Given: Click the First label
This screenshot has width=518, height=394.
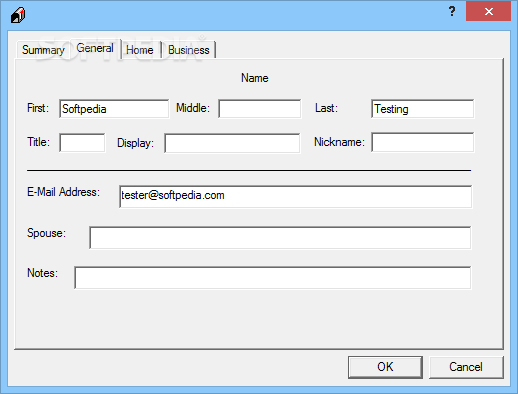Looking at the screenshot, I should click(x=38, y=108).
